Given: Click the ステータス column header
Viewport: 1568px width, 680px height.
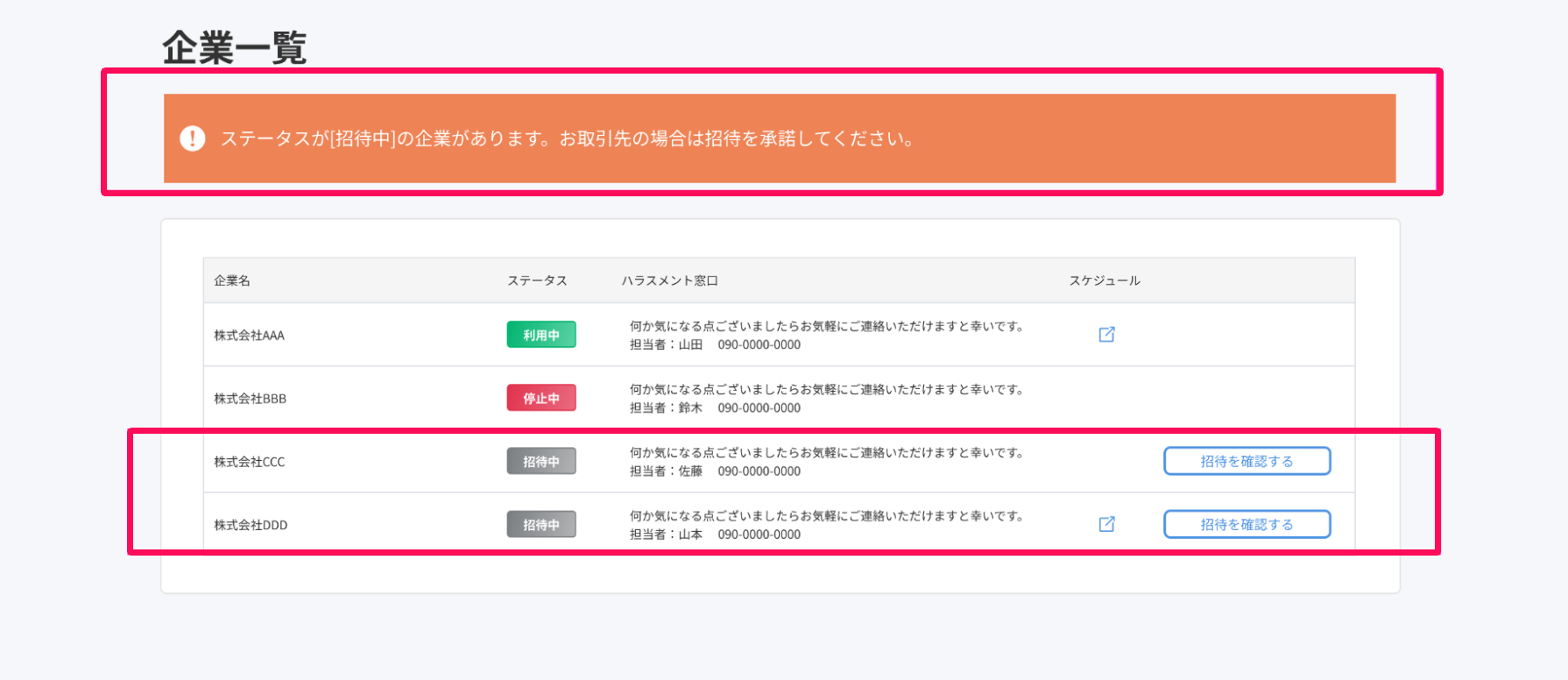Looking at the screenshot, I should (x=537, y=280).
